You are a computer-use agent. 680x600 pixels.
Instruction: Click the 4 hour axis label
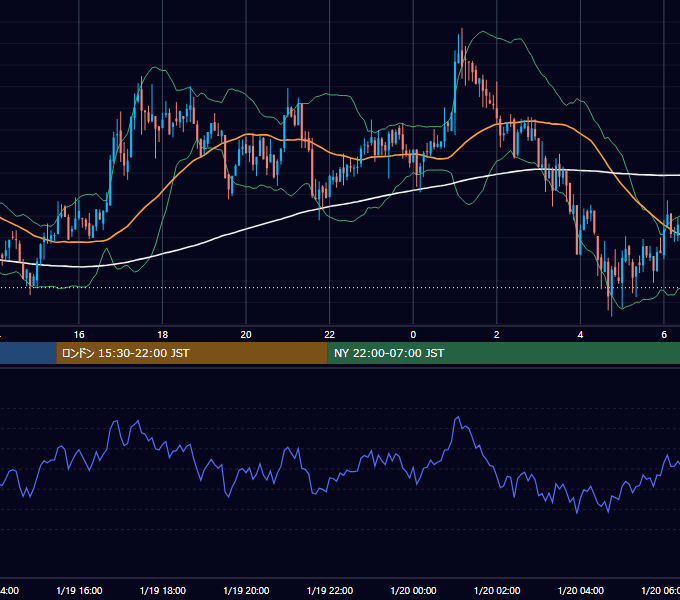tap(580, 335)
